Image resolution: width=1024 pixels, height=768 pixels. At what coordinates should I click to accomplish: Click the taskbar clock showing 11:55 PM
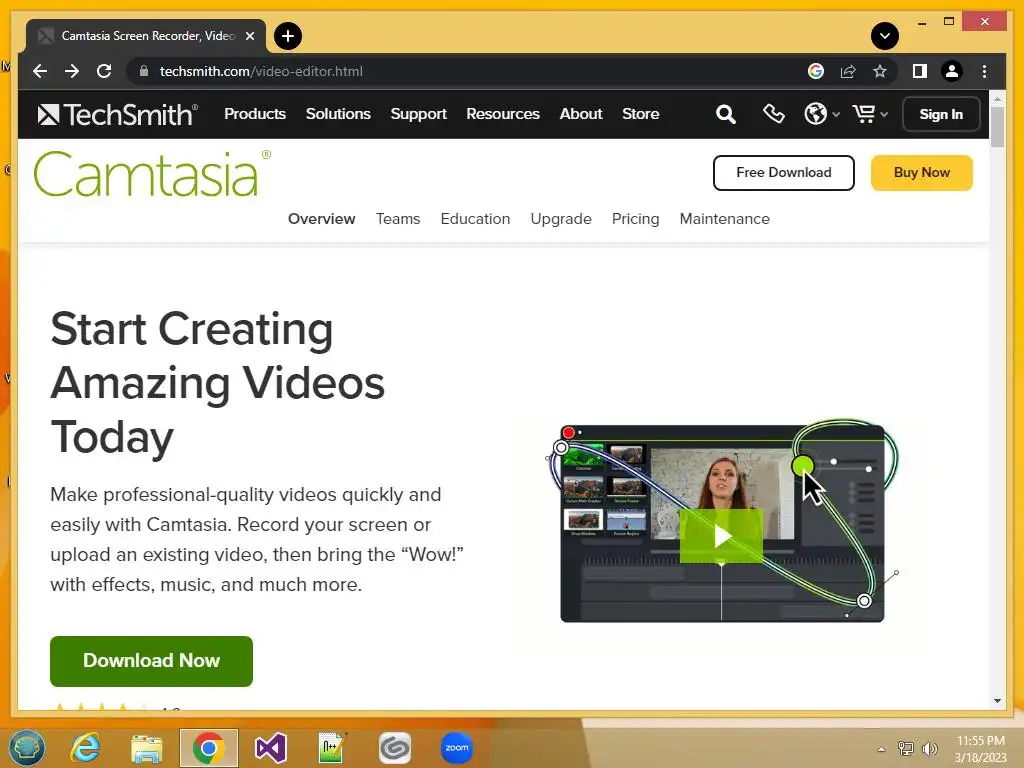coord(980,748)
